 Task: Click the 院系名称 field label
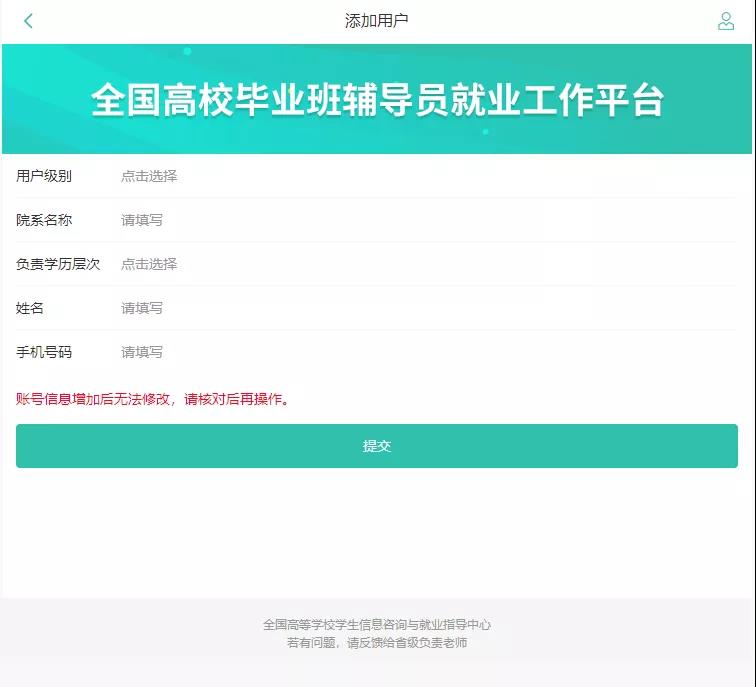tap(44, 220)
